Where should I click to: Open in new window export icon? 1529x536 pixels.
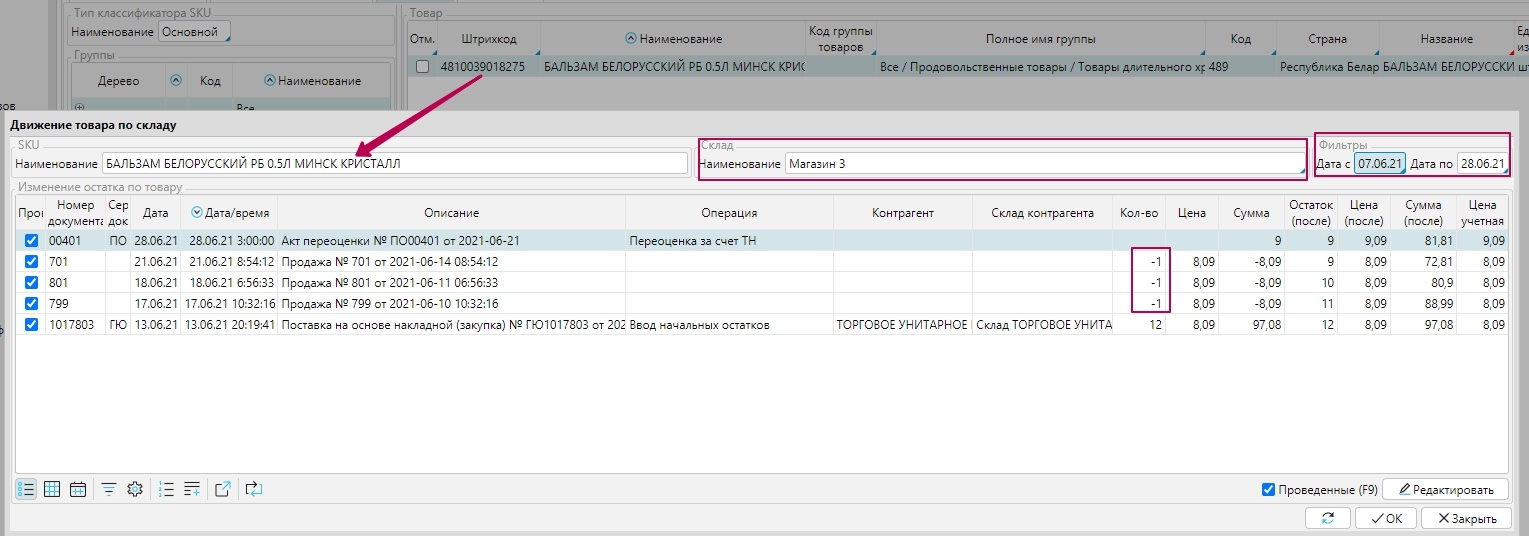pos(223,489)
